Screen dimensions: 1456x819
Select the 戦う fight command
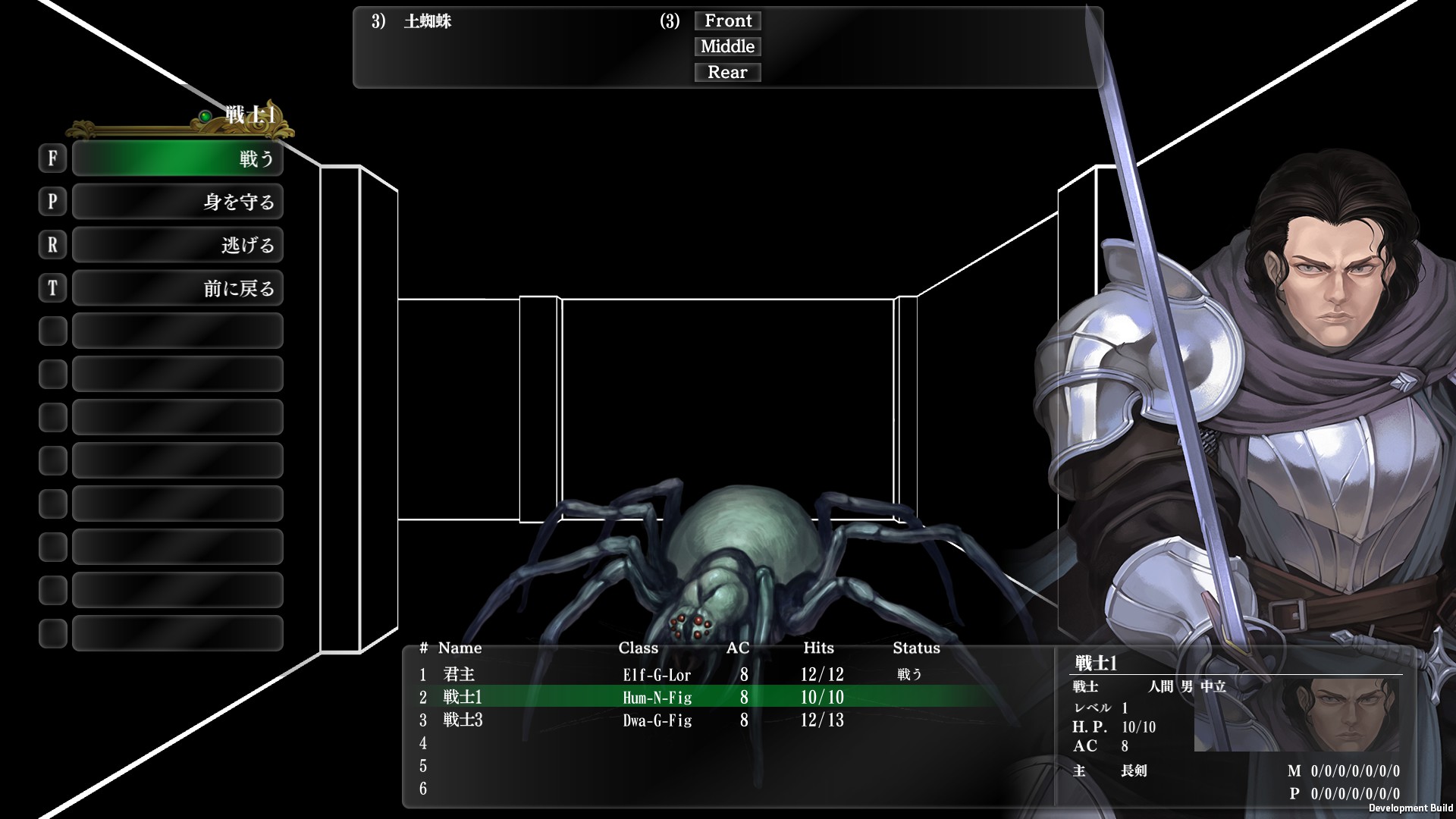177,158
